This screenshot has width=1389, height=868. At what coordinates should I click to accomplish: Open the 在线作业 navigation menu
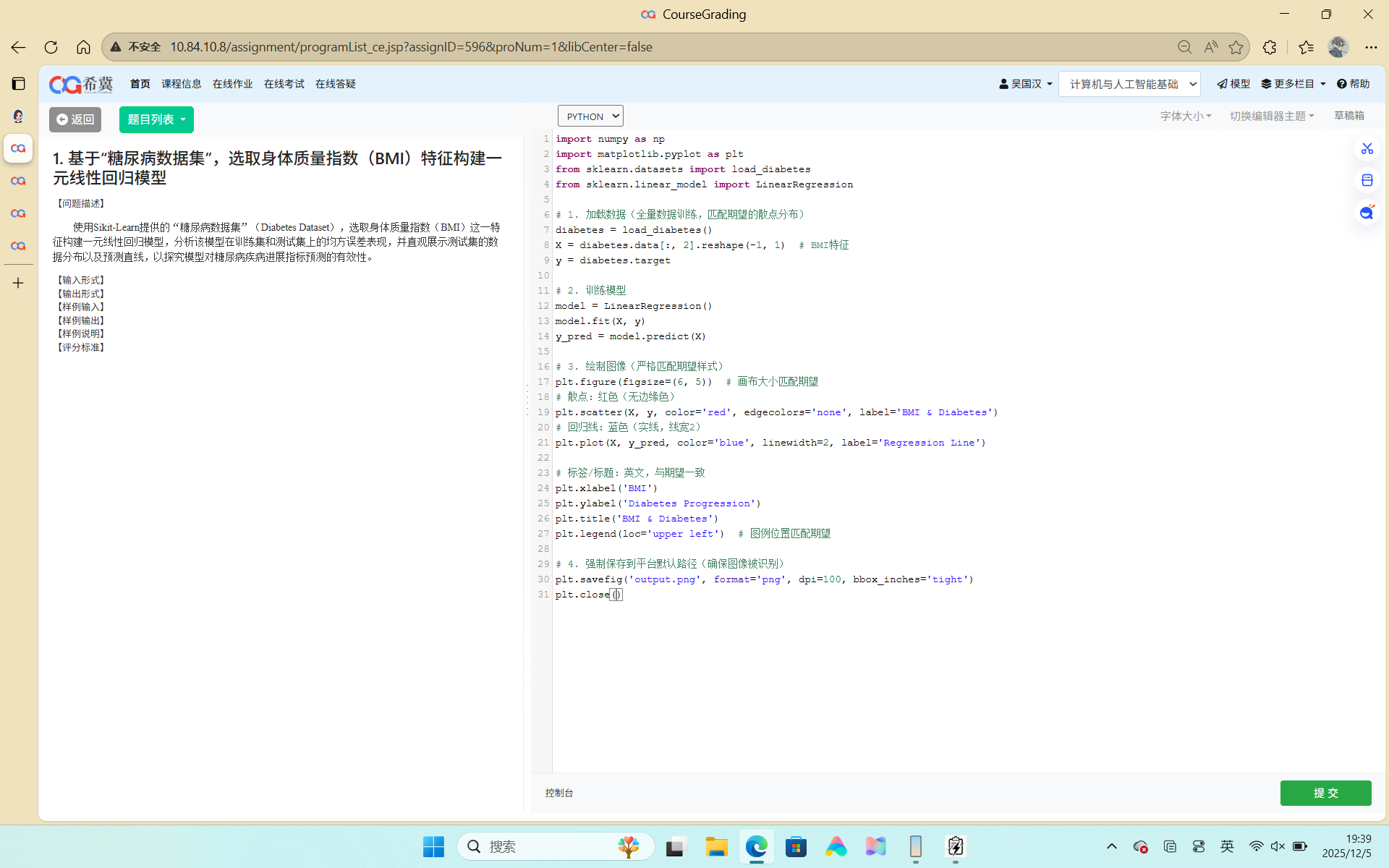(x=232, y=84)
